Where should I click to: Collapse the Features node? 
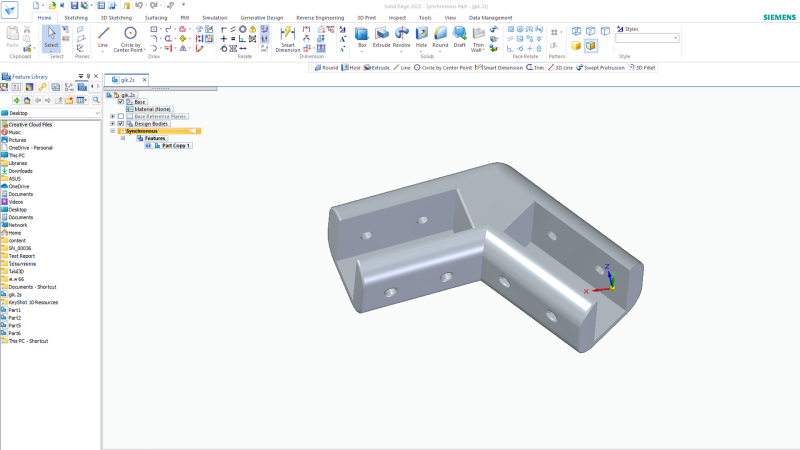(123, 138)
